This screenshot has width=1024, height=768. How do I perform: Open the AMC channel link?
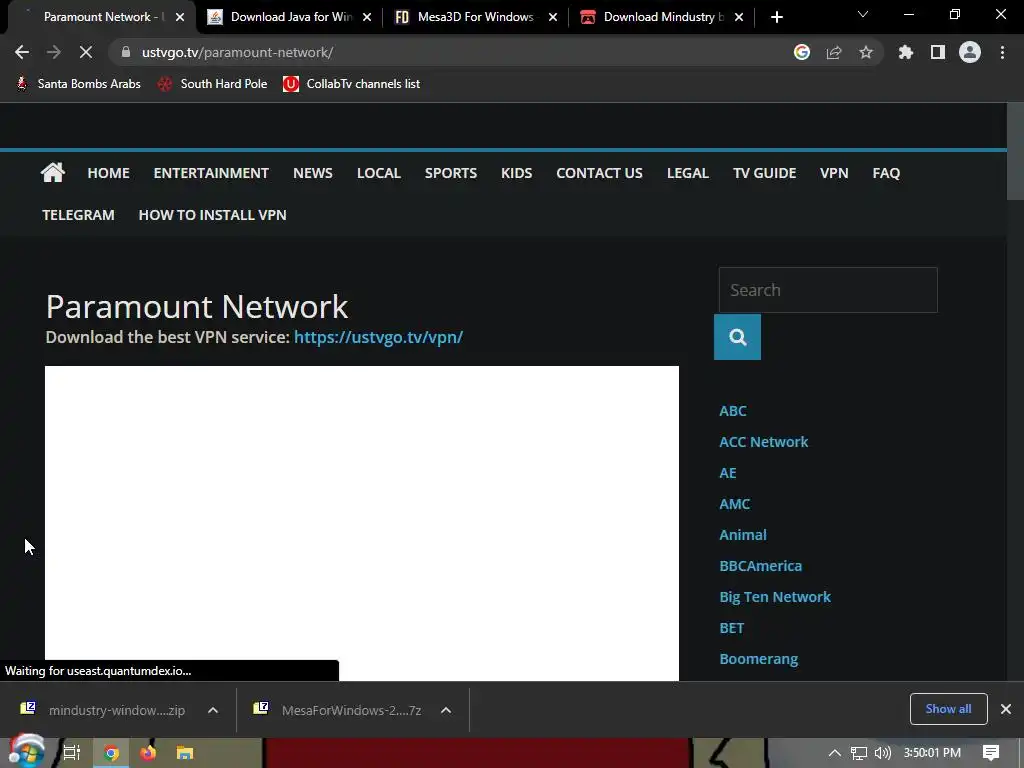tap(735, 504)
